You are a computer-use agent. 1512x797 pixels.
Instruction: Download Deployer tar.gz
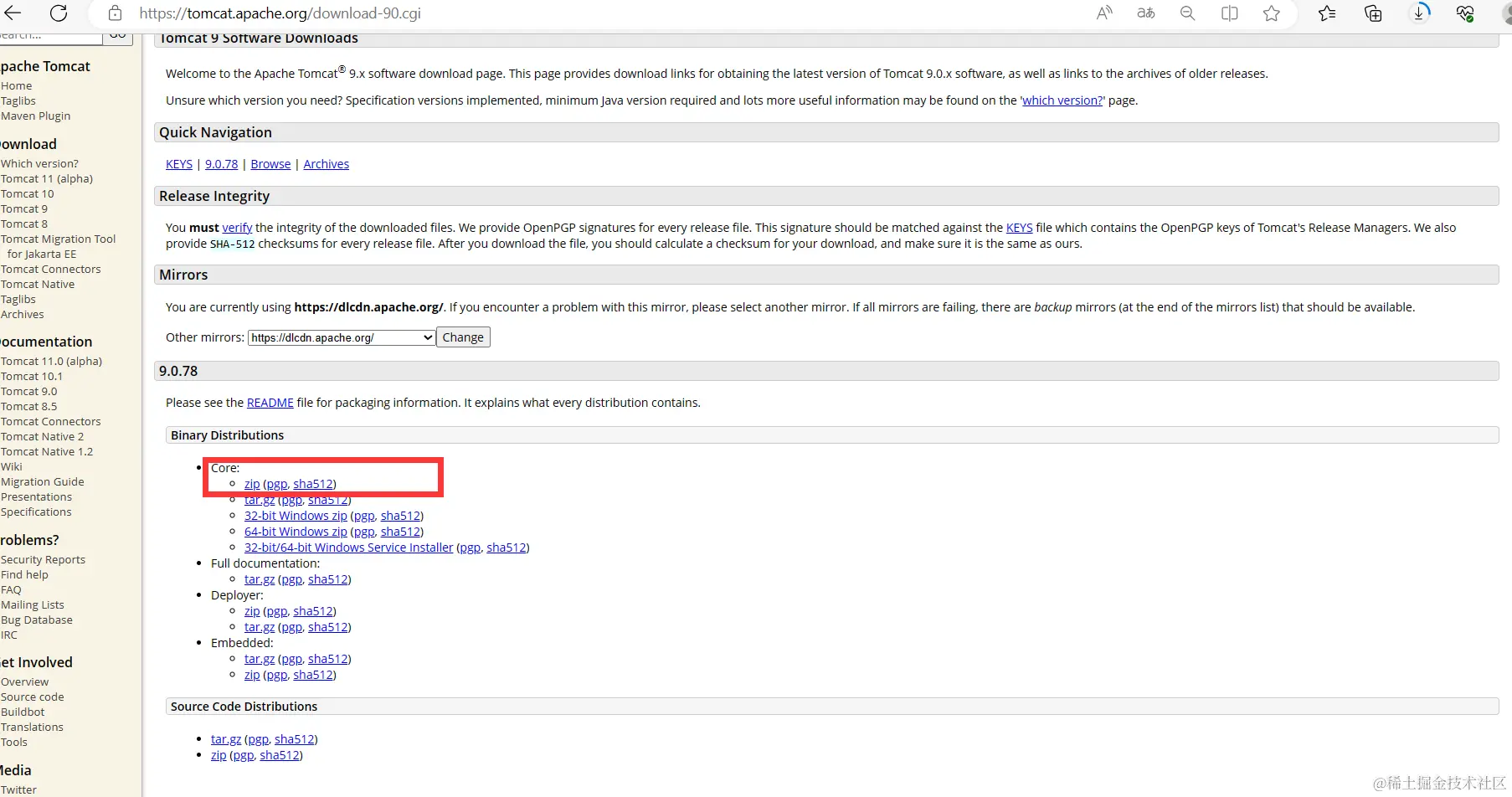(260, 627)
